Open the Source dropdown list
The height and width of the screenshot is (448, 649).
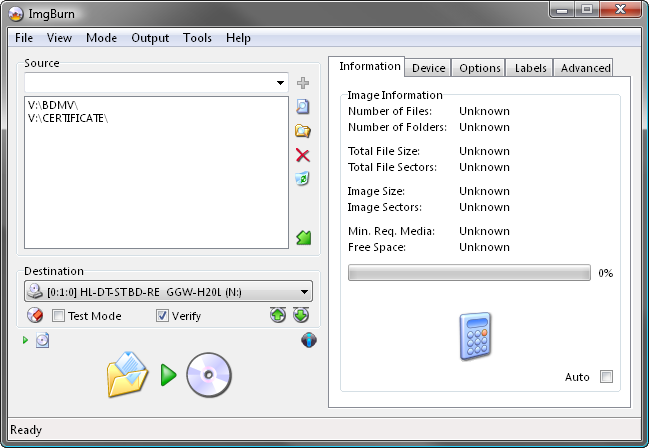tap(281, 83)
